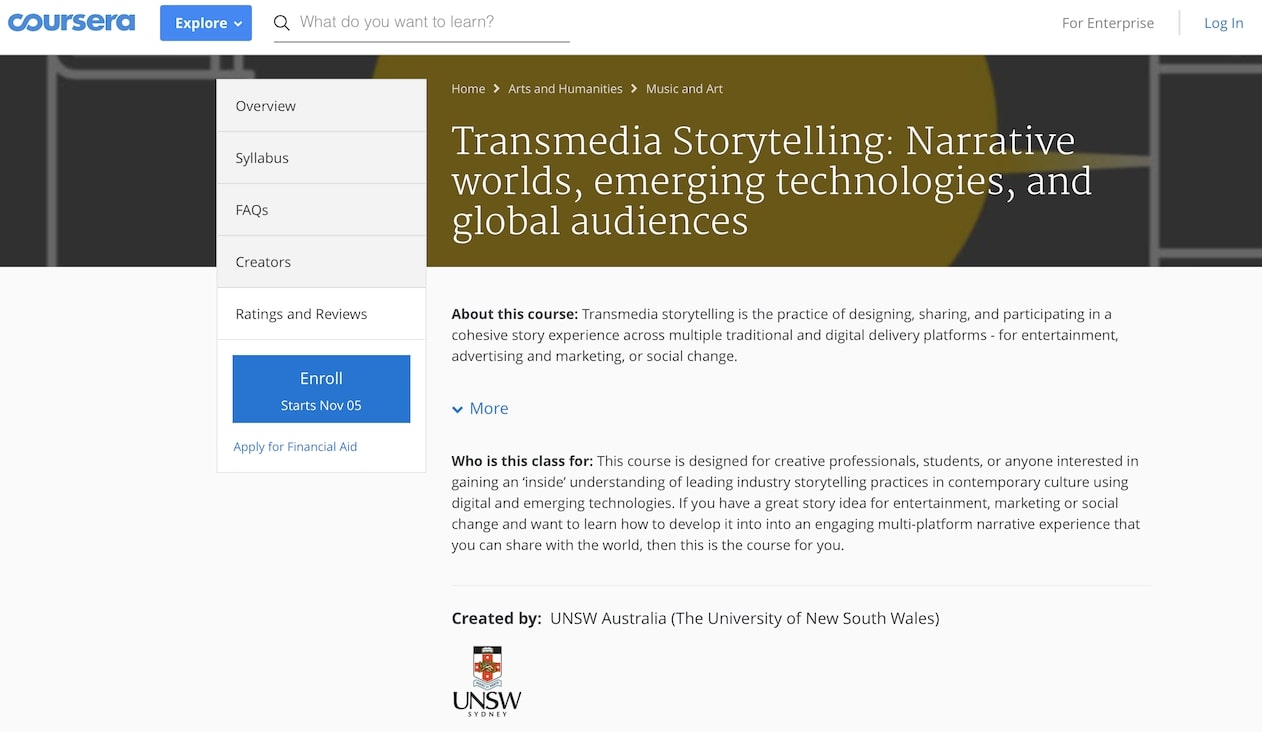Screen dimensions: 1262x732
Task: Click the Transmedia Storytelling course title
Action: [x=772, y=181]
